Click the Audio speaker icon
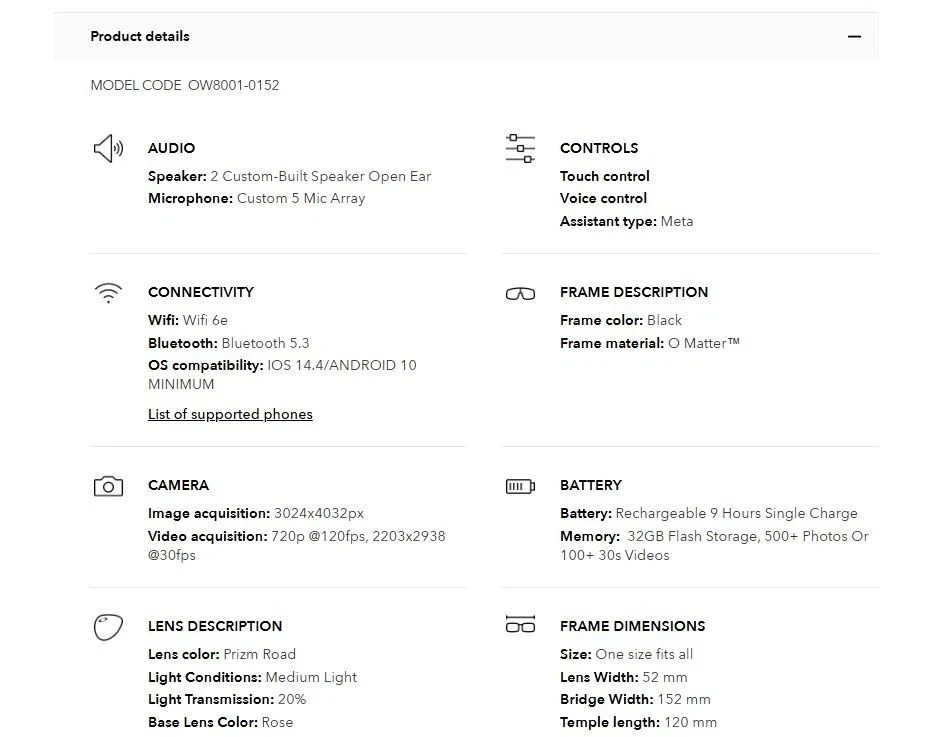Viewport: 945px width, 737px height. 108,149
